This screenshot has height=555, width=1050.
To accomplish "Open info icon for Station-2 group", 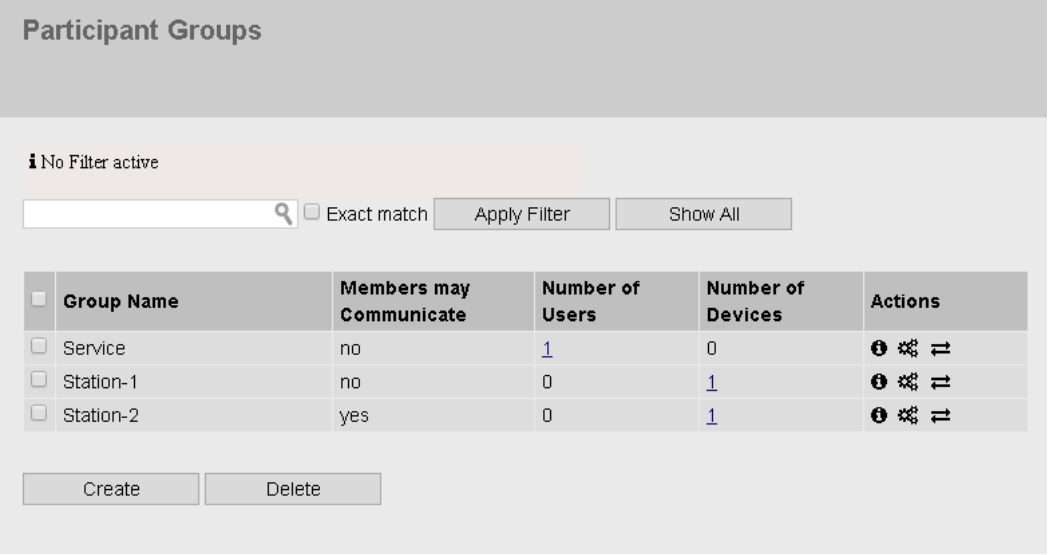I will pyautogui.click(x=877, y=415).
